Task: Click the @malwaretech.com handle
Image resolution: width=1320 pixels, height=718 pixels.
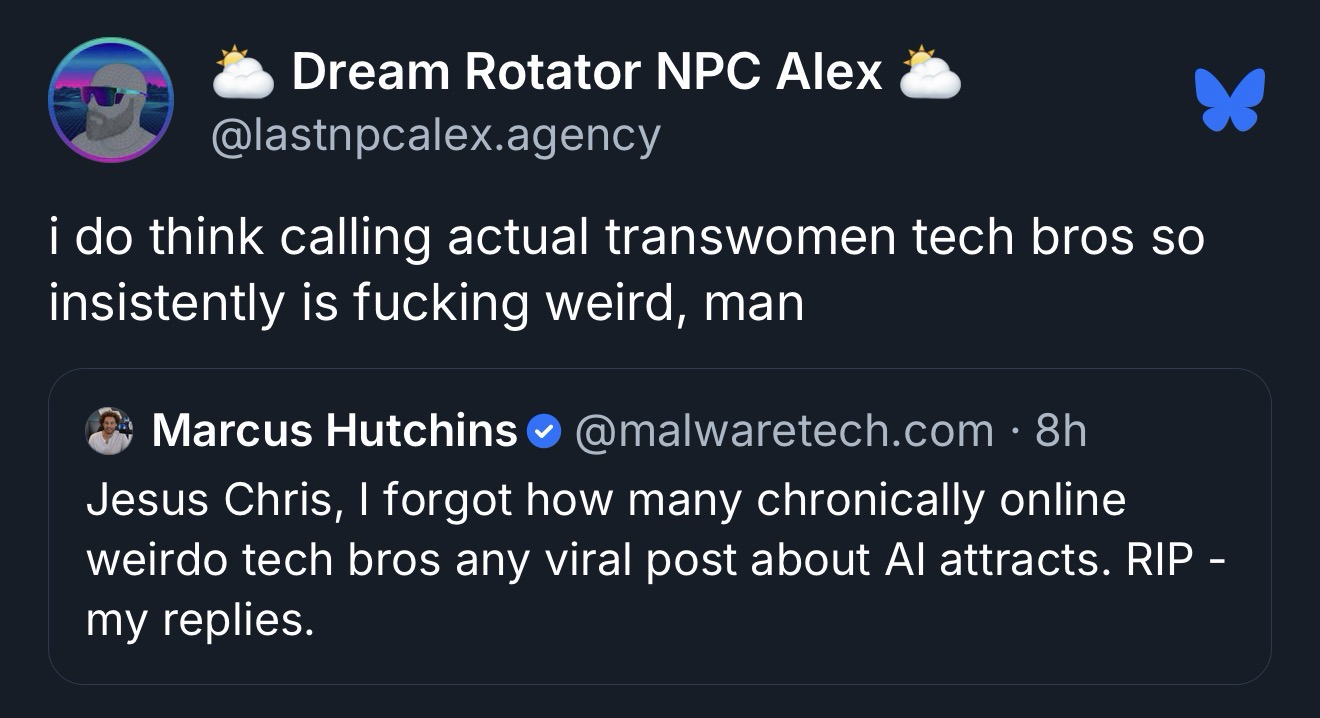Action: [783, 431]
